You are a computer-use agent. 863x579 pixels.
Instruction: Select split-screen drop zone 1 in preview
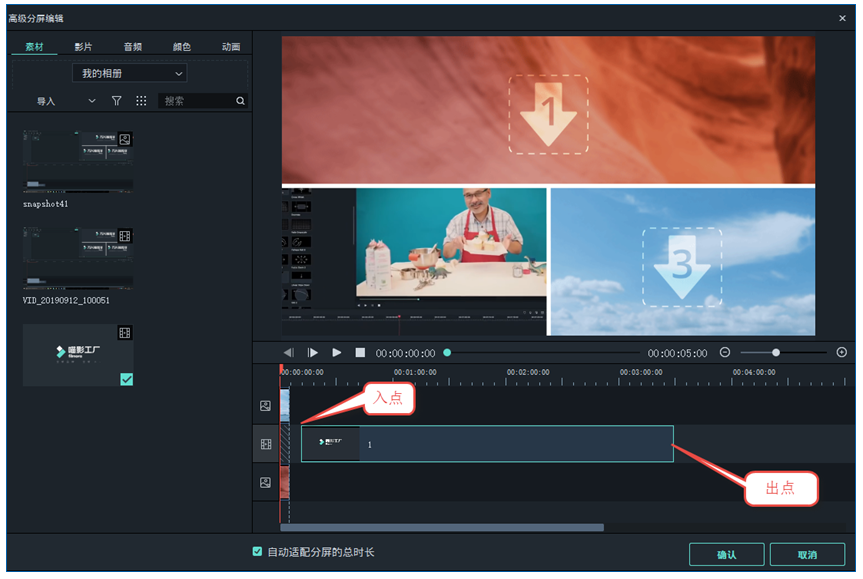coord(548,114)
